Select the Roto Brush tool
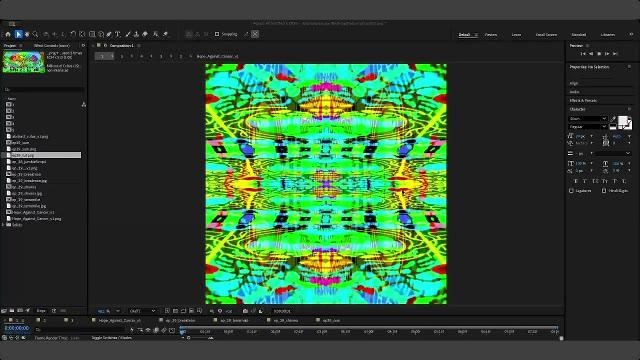Screen dimensions: 640x360 [156, 35]
